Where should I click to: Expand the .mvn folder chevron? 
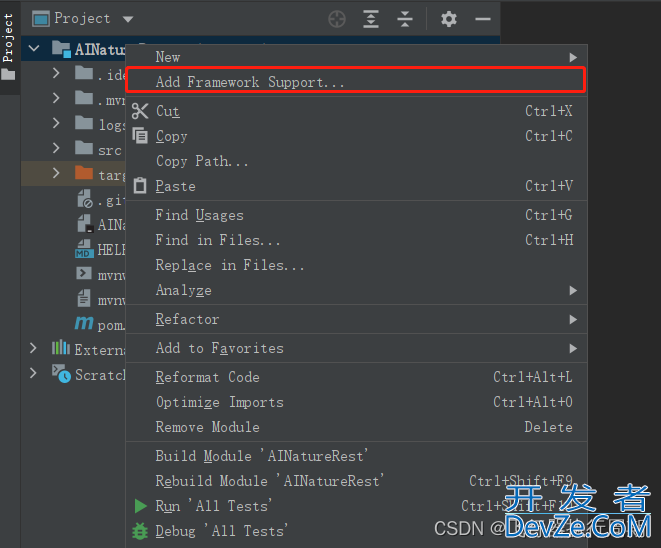pos(56,98)
